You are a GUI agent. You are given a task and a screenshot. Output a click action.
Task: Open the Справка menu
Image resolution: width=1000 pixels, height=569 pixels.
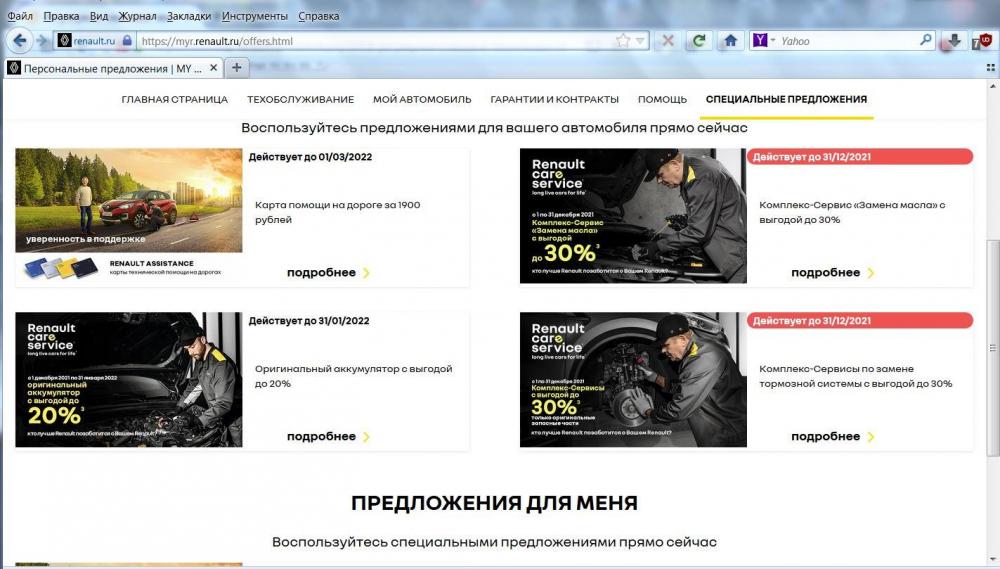[318, 16]
